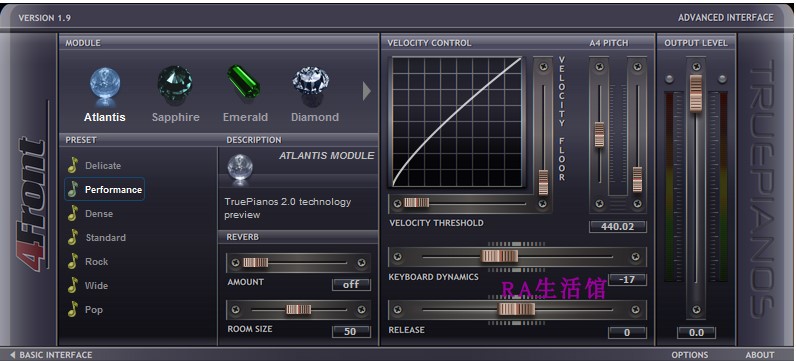Click the A4 pitch value field 440.02
The image size is (796, 361).
pyautogui.click(x=618, y=226)
